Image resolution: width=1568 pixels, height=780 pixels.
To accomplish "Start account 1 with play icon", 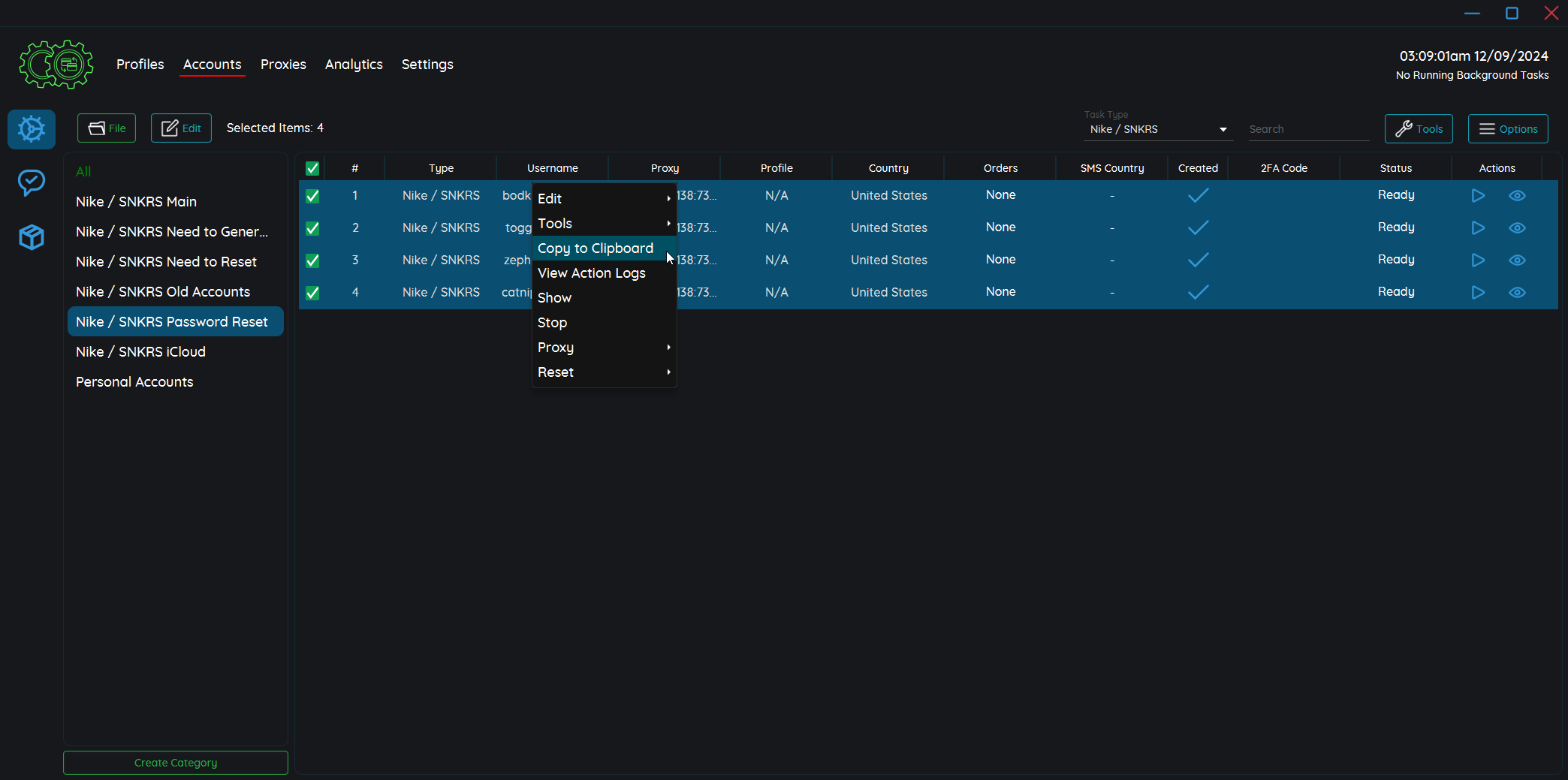I will click(1477, 196).
